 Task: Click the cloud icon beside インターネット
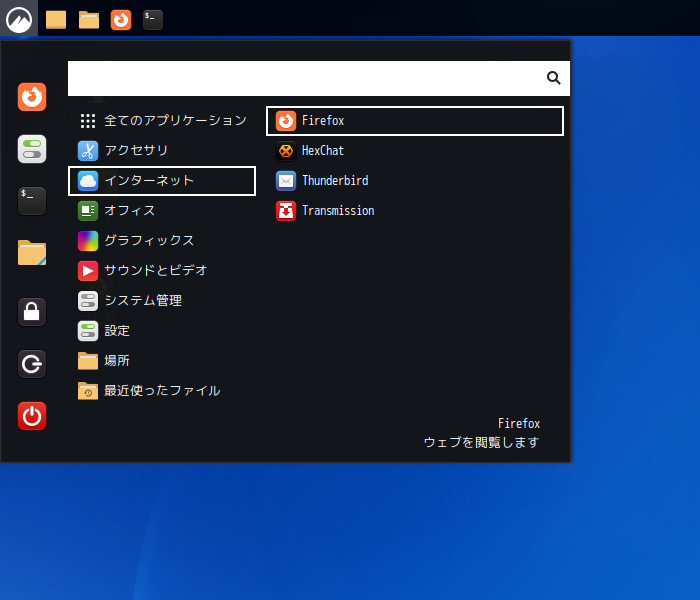[88, 181]
